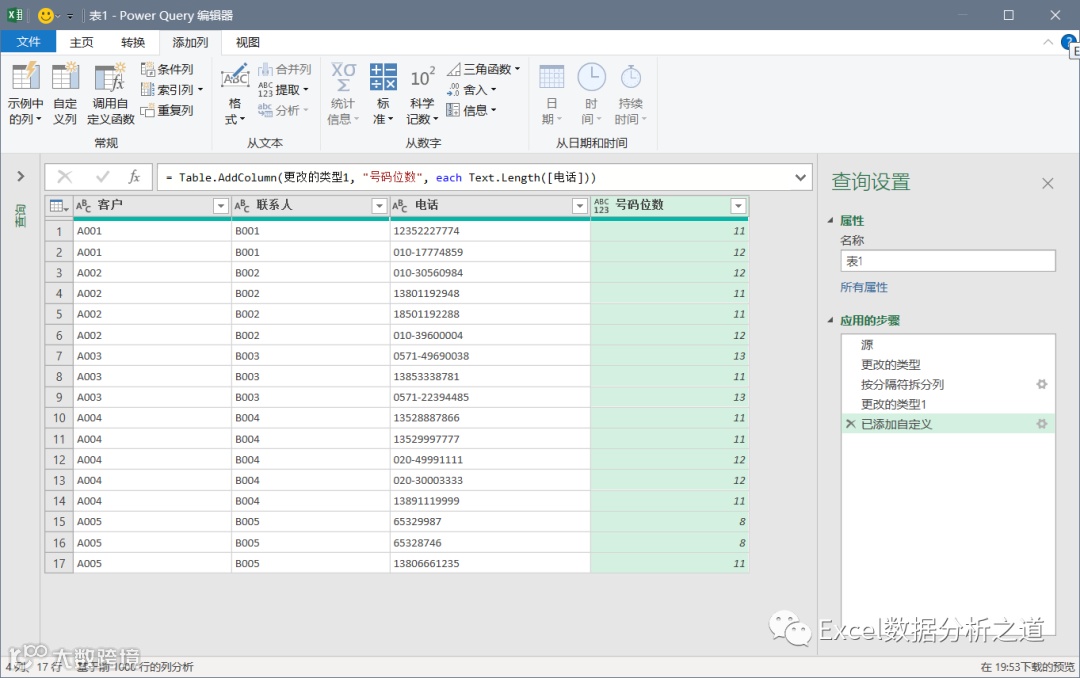Close the 查询设置 pane
The height and width of the screenshot is (678, 1080).
(x=1048, y=183)
